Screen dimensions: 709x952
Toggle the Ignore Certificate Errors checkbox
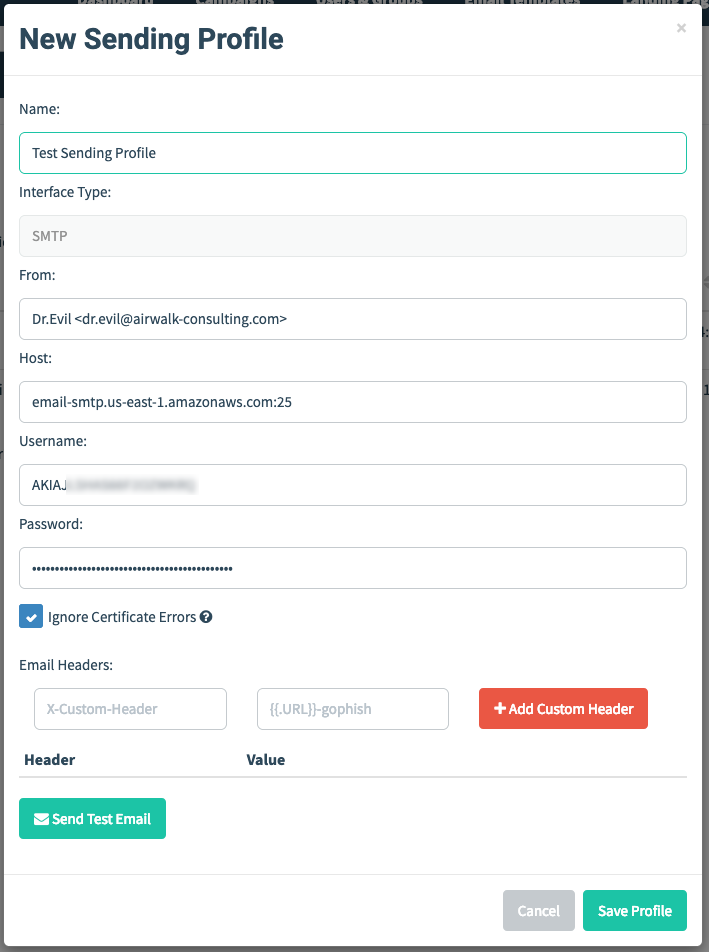point(31,616)
